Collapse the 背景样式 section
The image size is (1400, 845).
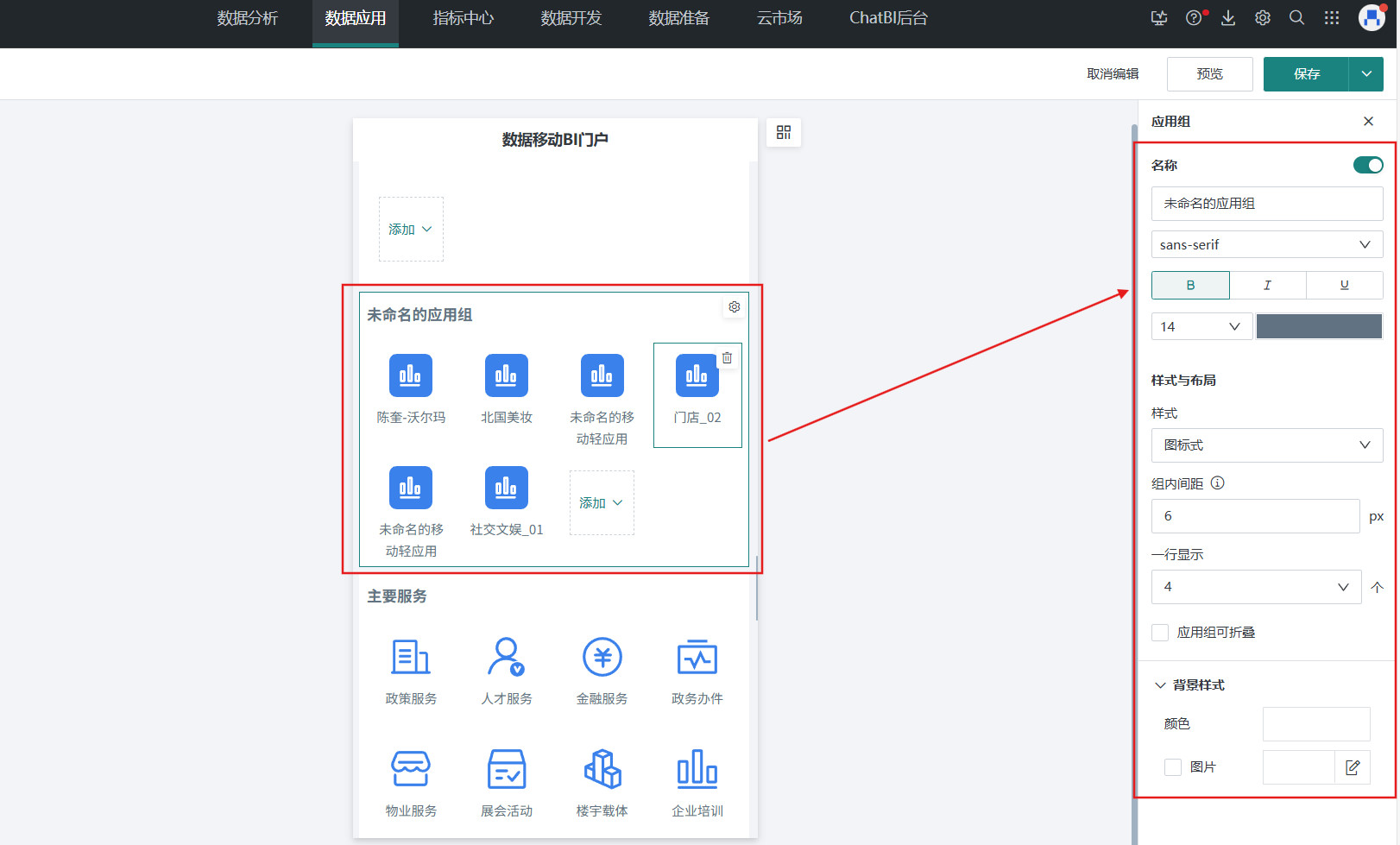[1160, 685]
